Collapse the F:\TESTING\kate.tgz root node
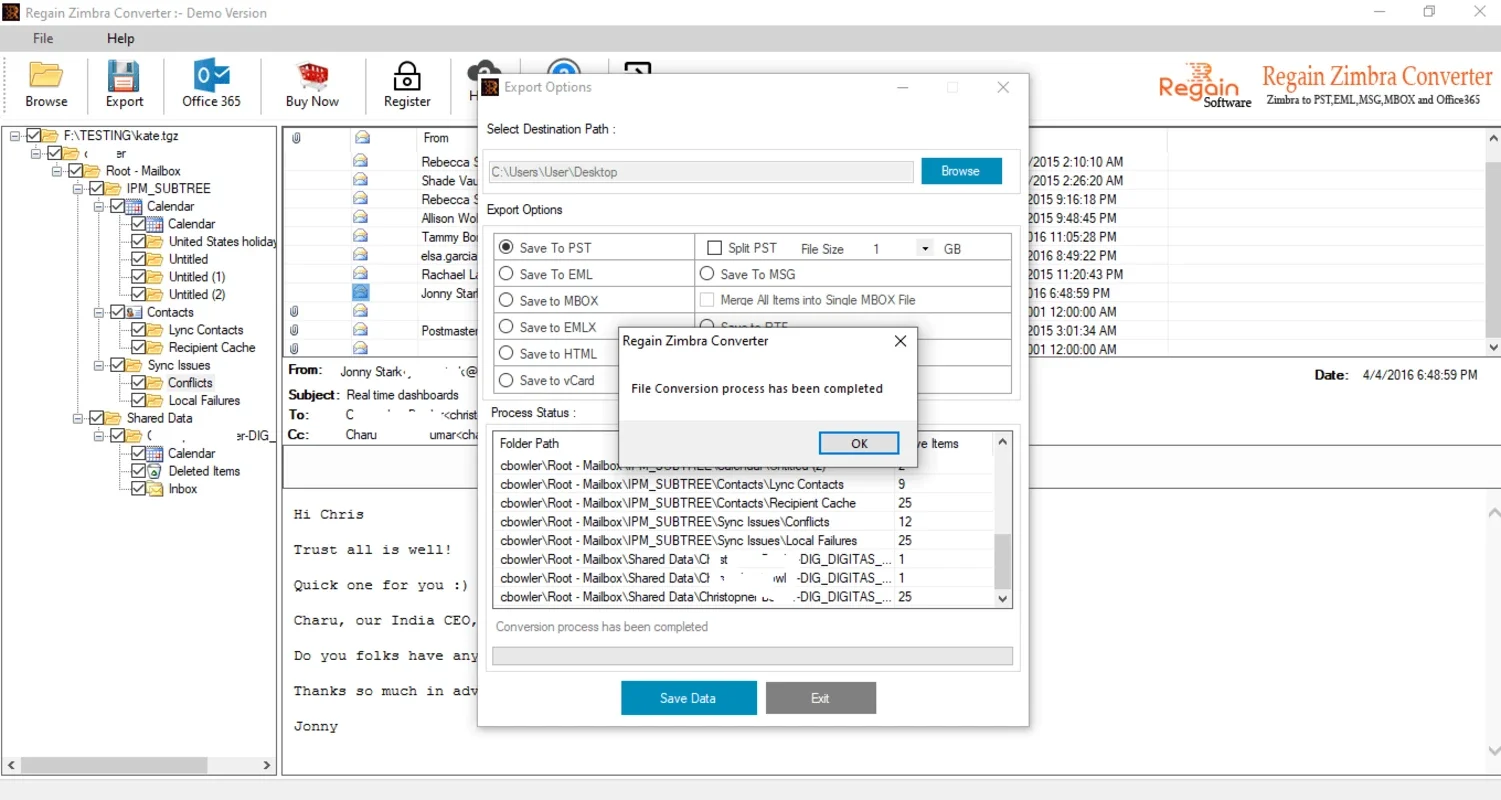This screenshot has height=800, width=1501. [x=16, y=135]
